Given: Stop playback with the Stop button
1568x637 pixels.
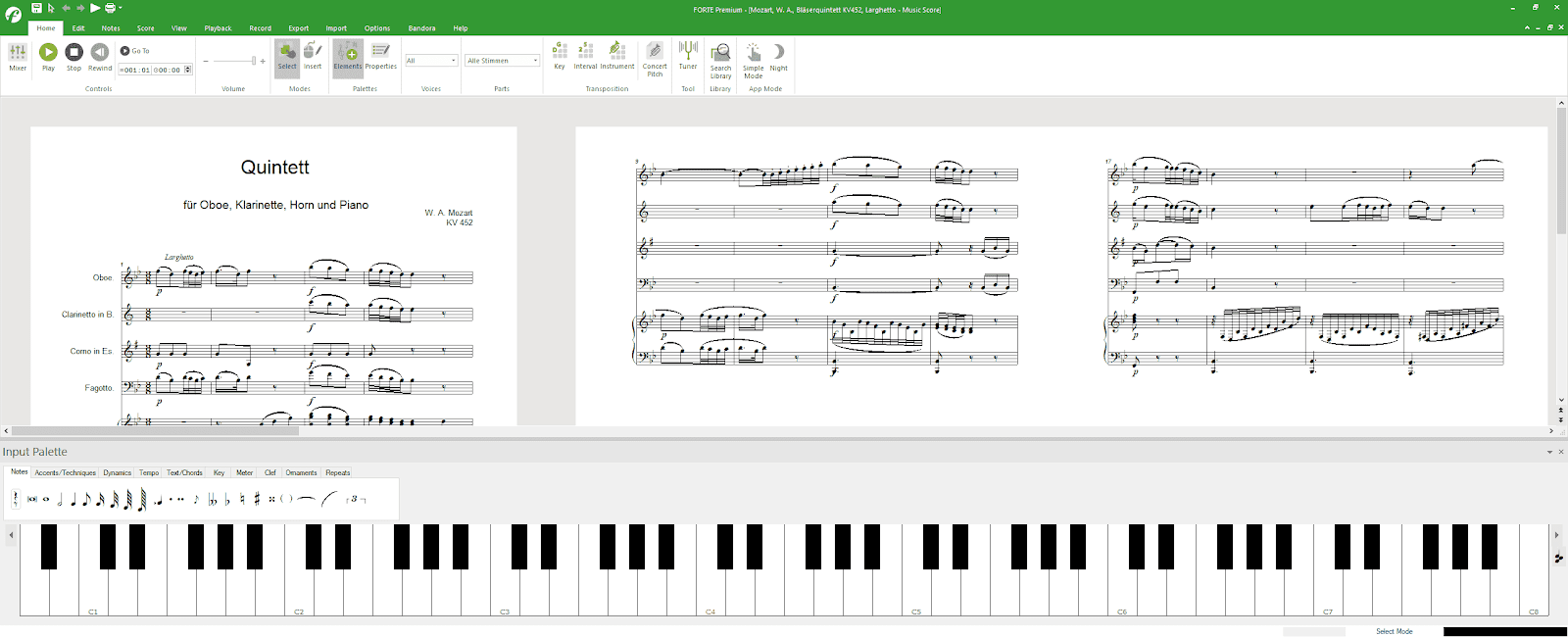Looking at the screenshot, I should coord(73,57).
